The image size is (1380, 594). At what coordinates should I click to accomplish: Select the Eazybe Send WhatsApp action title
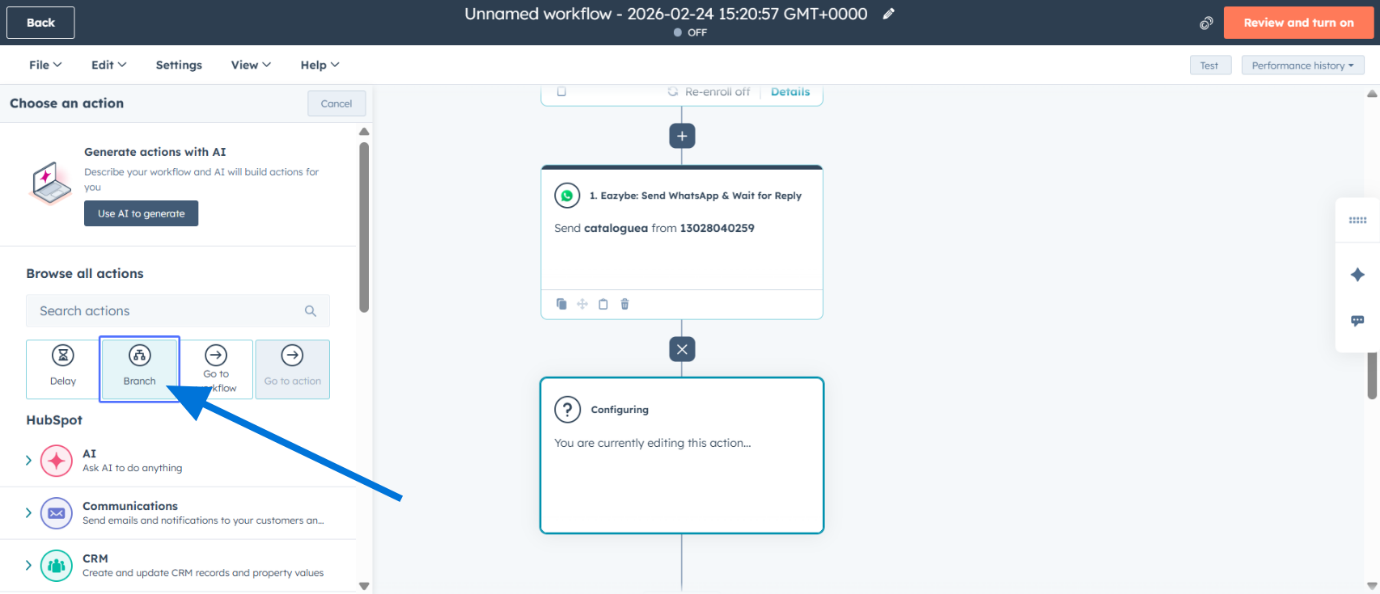(695, 196)
